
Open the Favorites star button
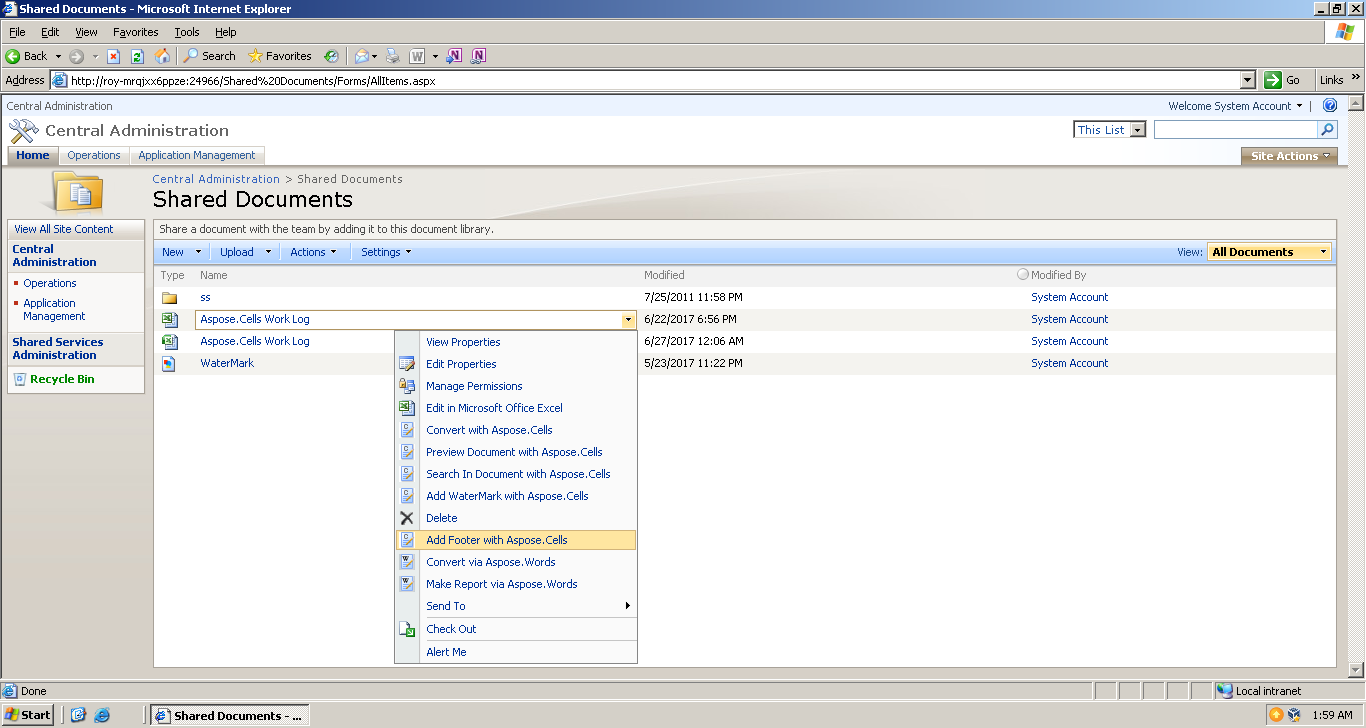pos(280,56)
